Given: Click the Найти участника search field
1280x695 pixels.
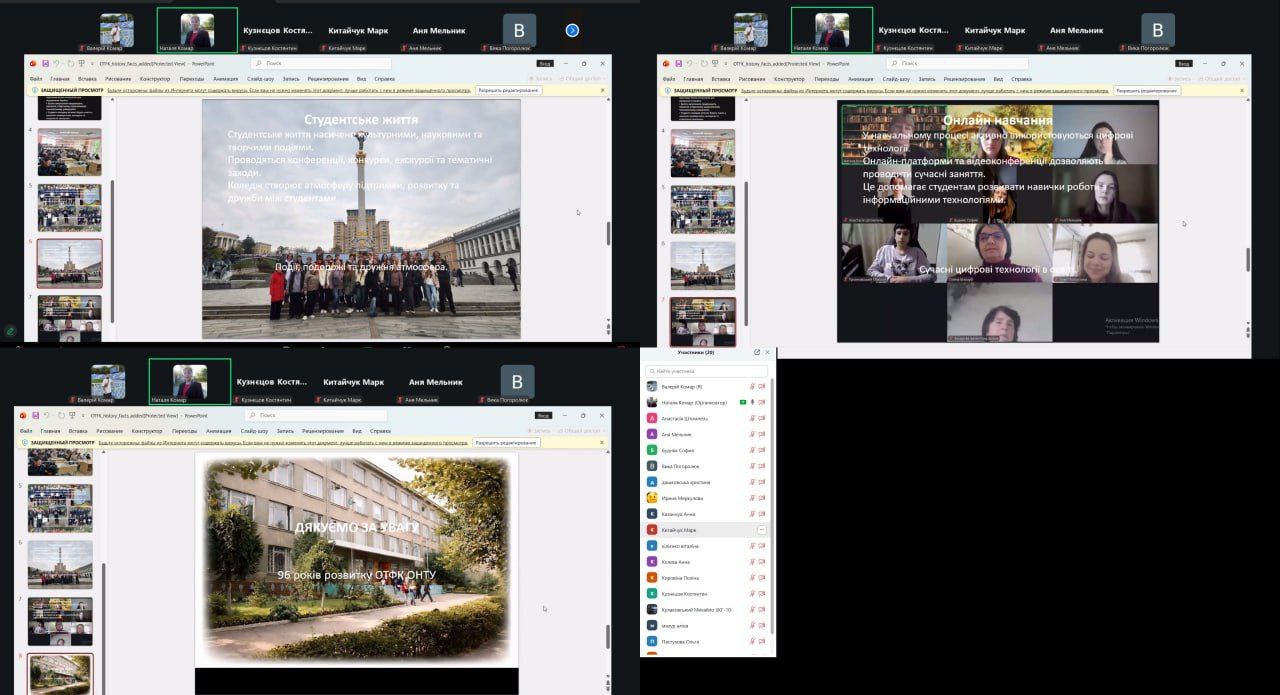Looking at the screenshot, I should click(x=705, y=371).
